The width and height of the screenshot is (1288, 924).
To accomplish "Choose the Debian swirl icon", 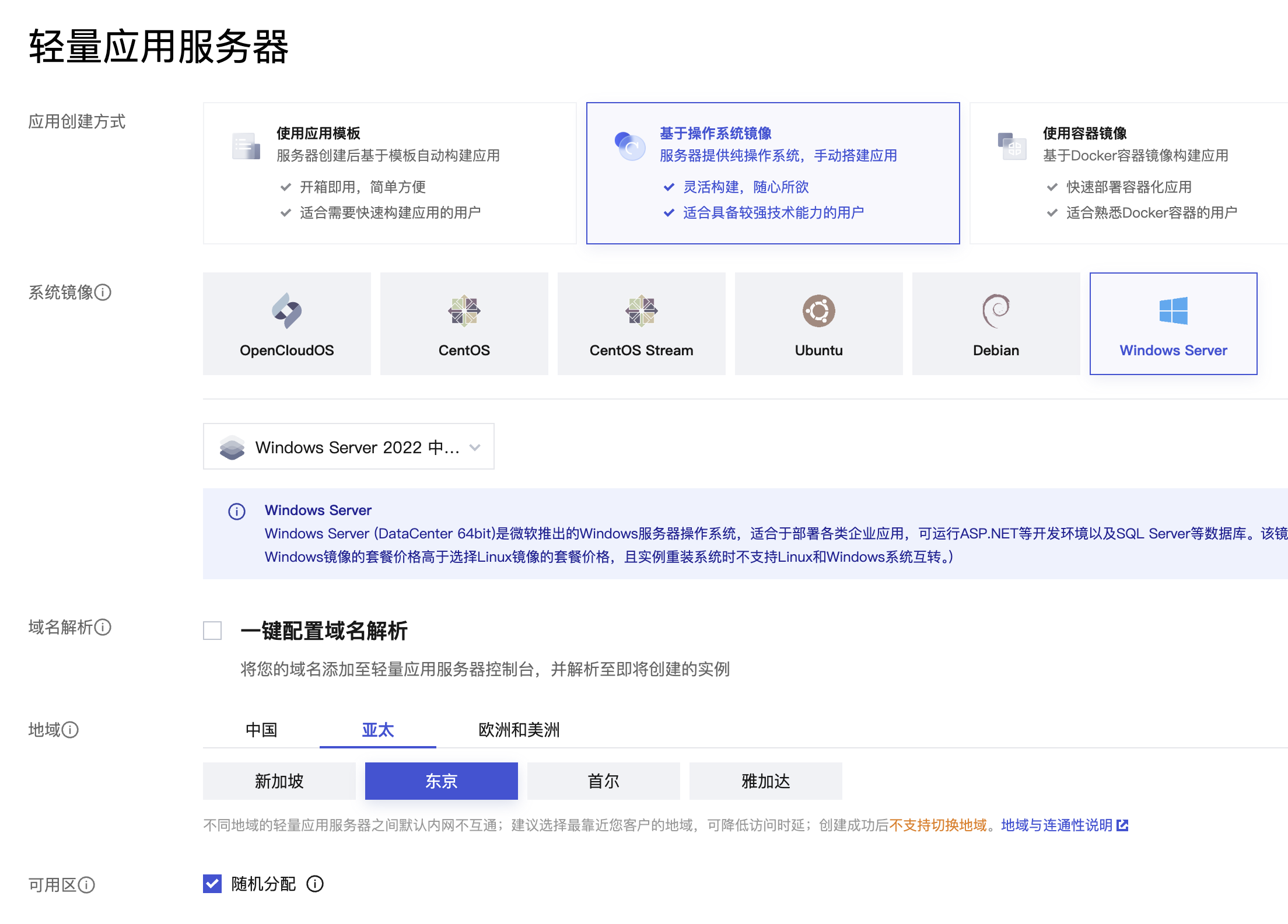I will coord(996,311).
